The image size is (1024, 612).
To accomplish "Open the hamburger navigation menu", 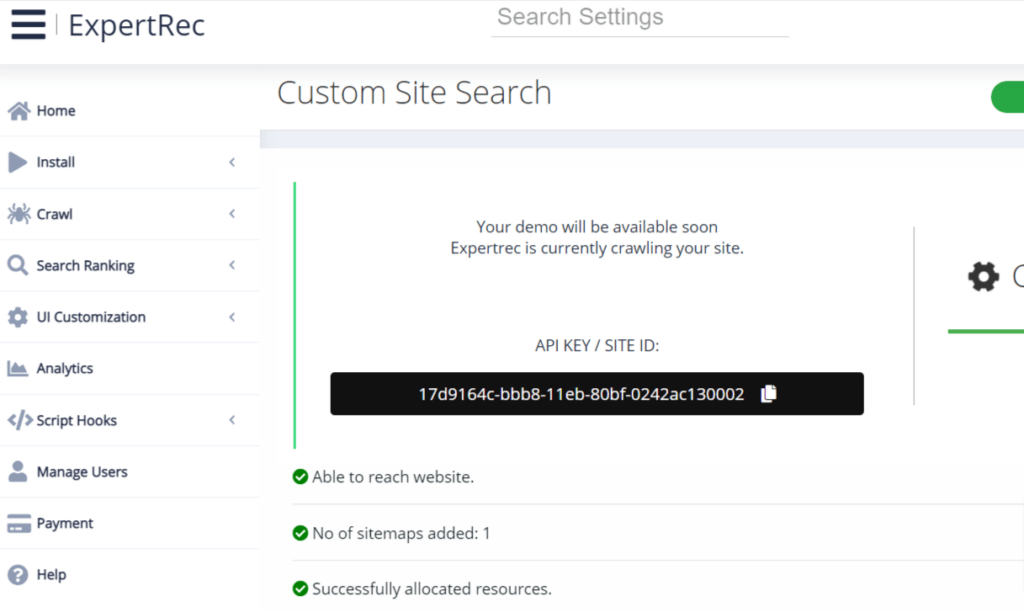I will pyautogui.click(x=27, y=24).
